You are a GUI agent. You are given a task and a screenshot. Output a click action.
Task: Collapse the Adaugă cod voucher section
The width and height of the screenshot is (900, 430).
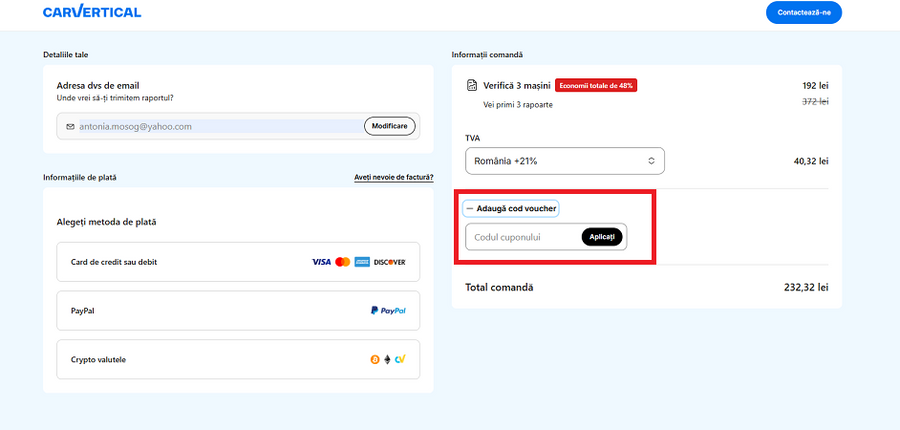click(x=510, y=208)
